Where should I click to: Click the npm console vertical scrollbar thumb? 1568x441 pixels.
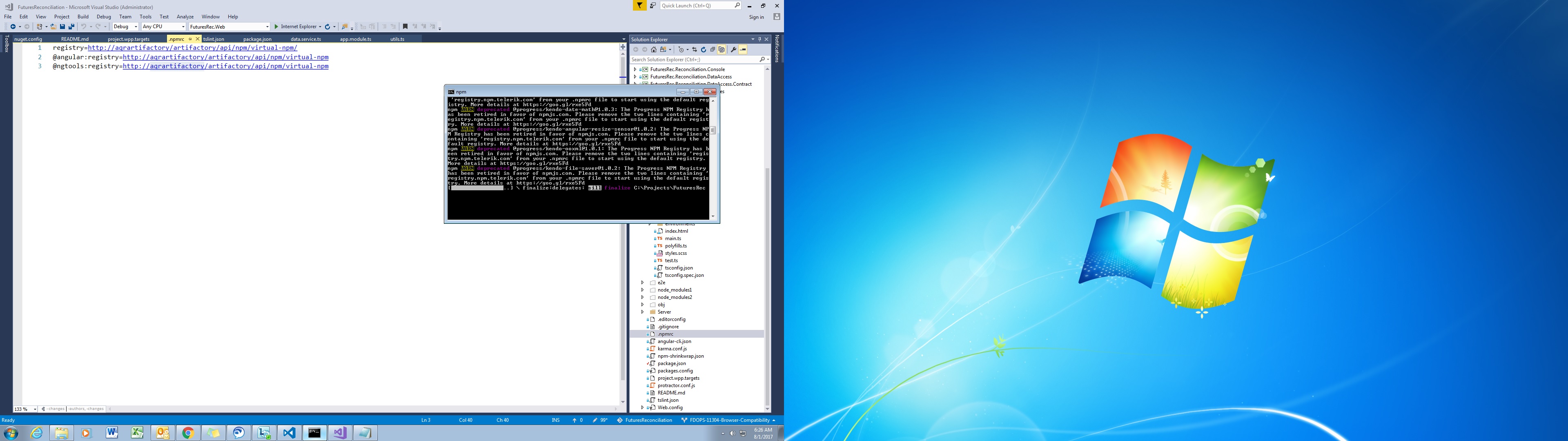click(x=713, y=130)
